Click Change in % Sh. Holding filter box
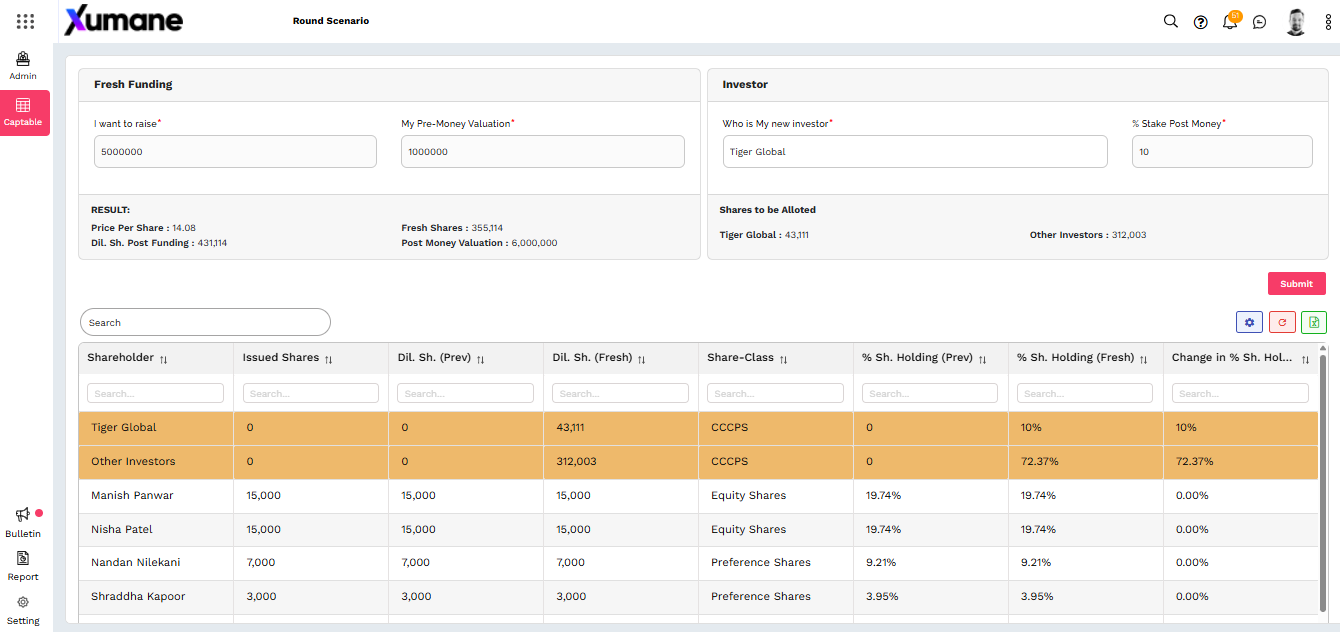This screenshot has width=1340, height=632. (1240, 393)
